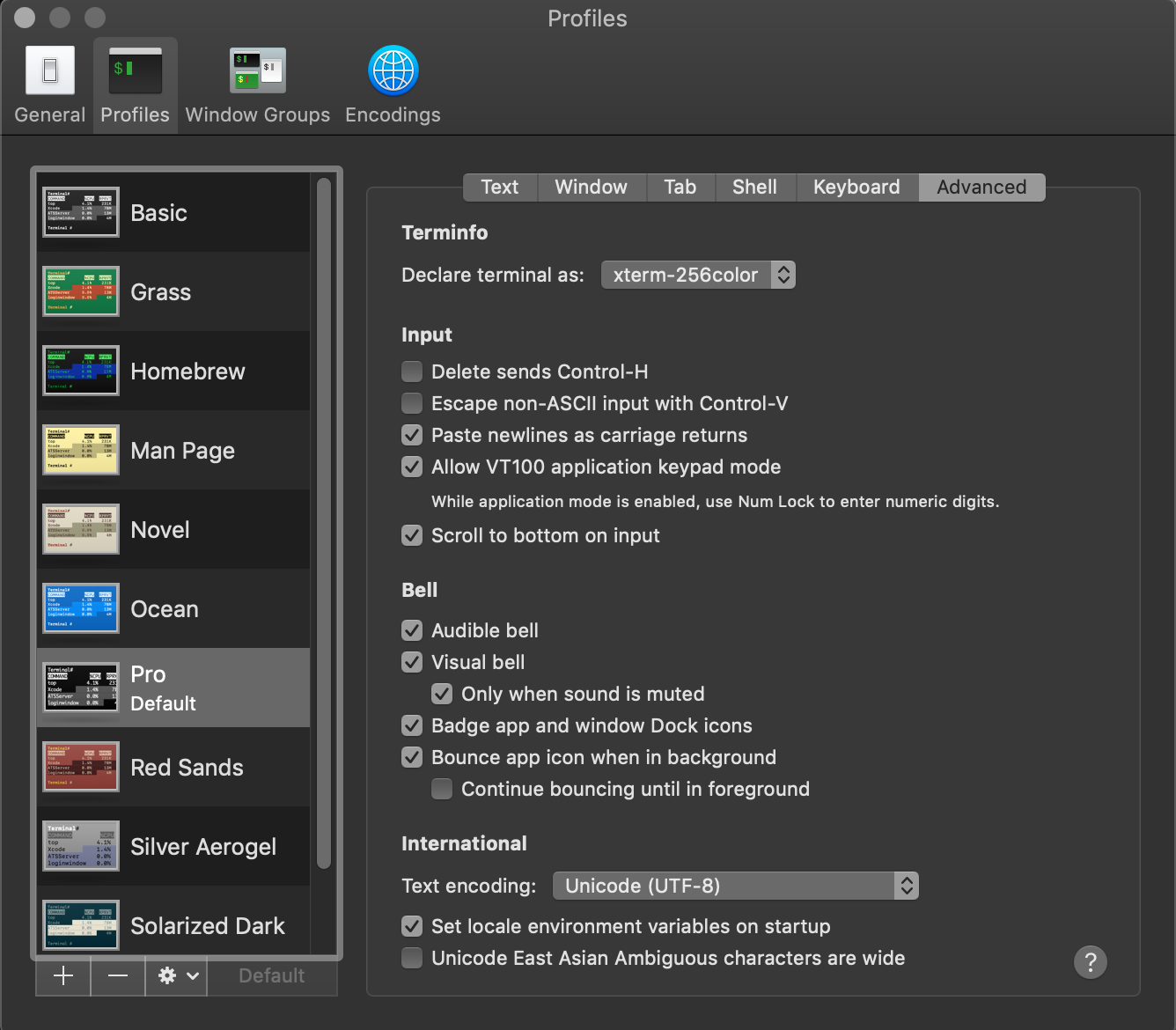This screenshot has height=1030, width=1176.
Task: Open the Declare terminal as dropdown
Action: (x=698, y=275)
